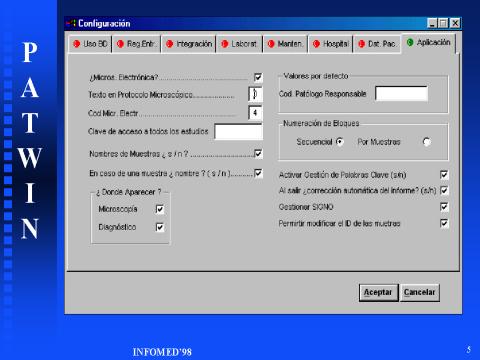Toggle the Microscopía checkbox
The image size is (480, 360).
click(160, 209)
